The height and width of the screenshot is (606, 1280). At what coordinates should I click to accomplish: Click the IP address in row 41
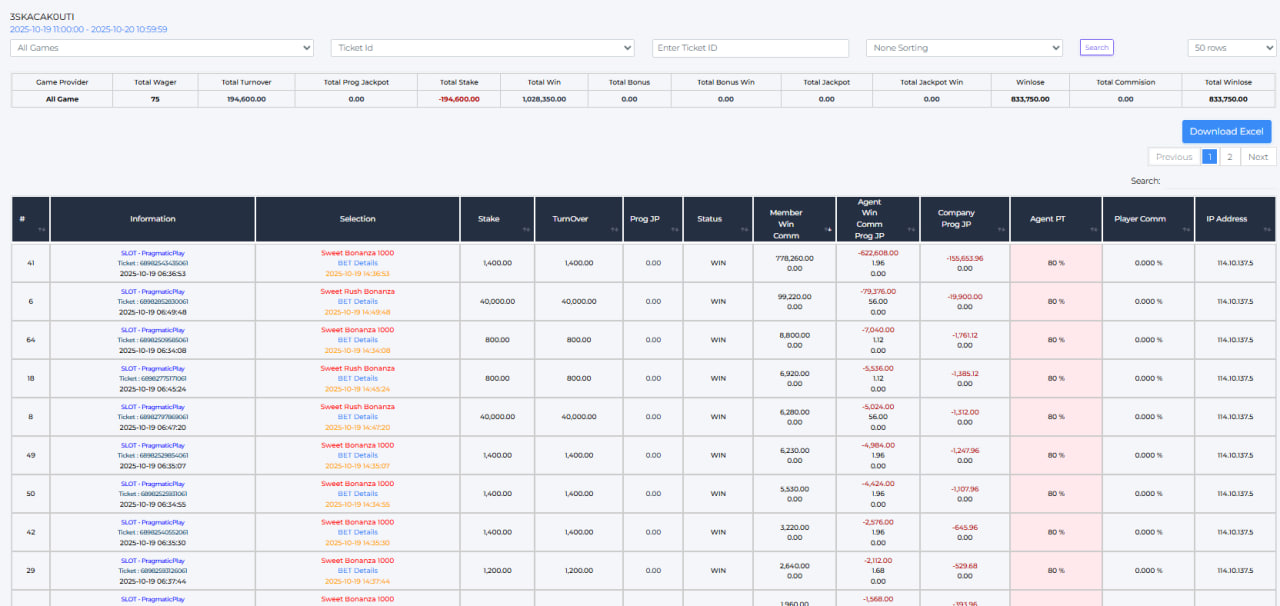1235,263
